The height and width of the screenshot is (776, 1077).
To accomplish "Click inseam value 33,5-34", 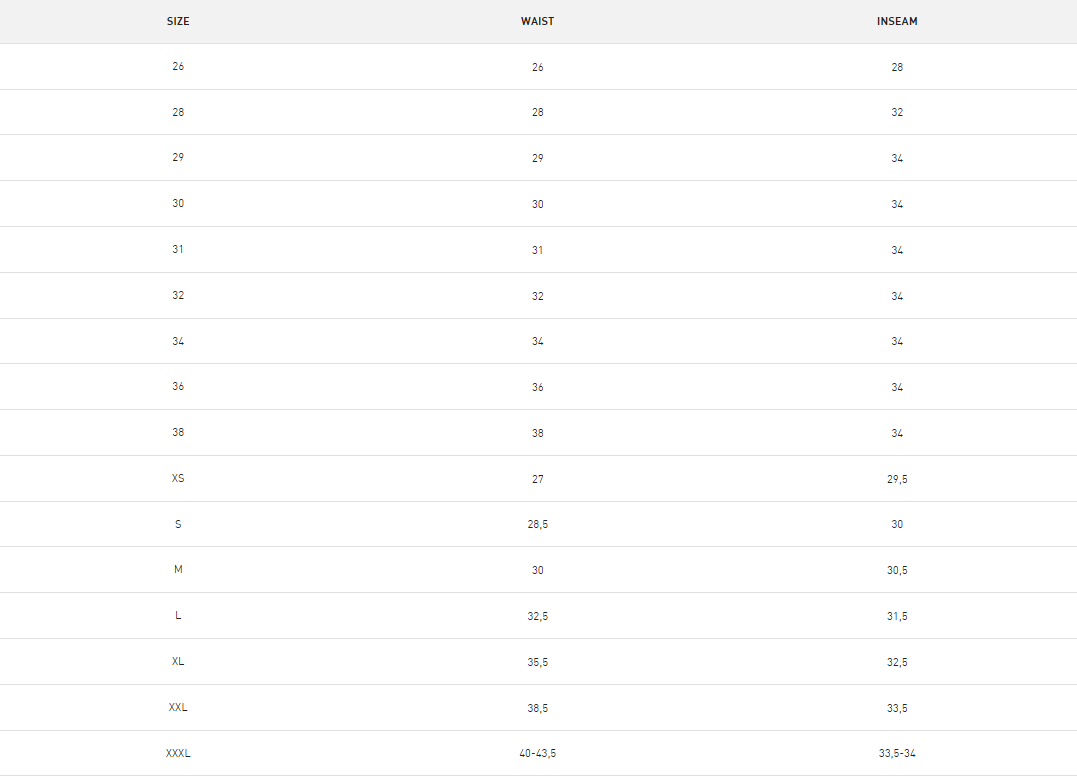I will click(897, 753).
